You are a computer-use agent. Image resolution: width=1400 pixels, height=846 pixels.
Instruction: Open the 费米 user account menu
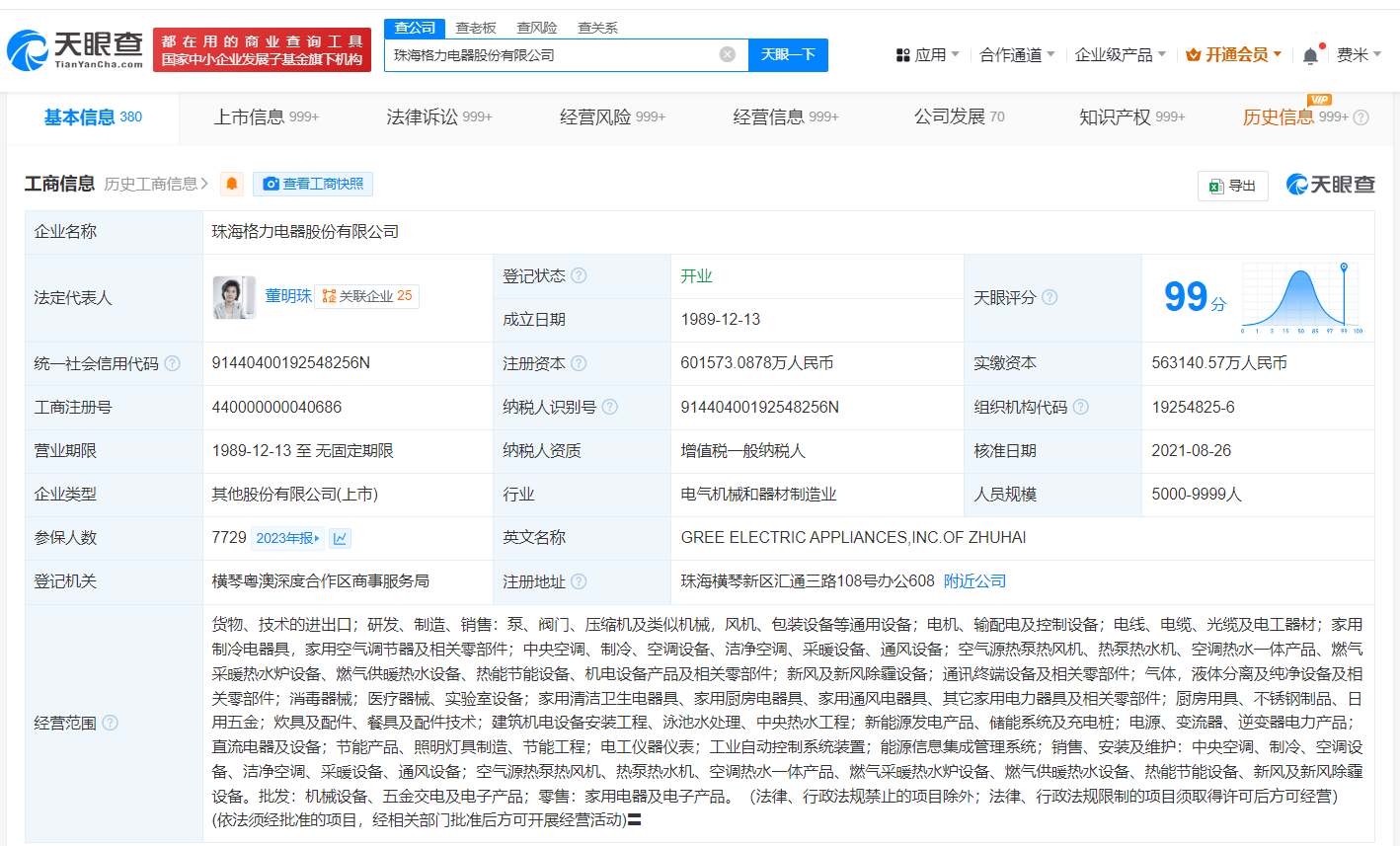(x=1359, y=55)
